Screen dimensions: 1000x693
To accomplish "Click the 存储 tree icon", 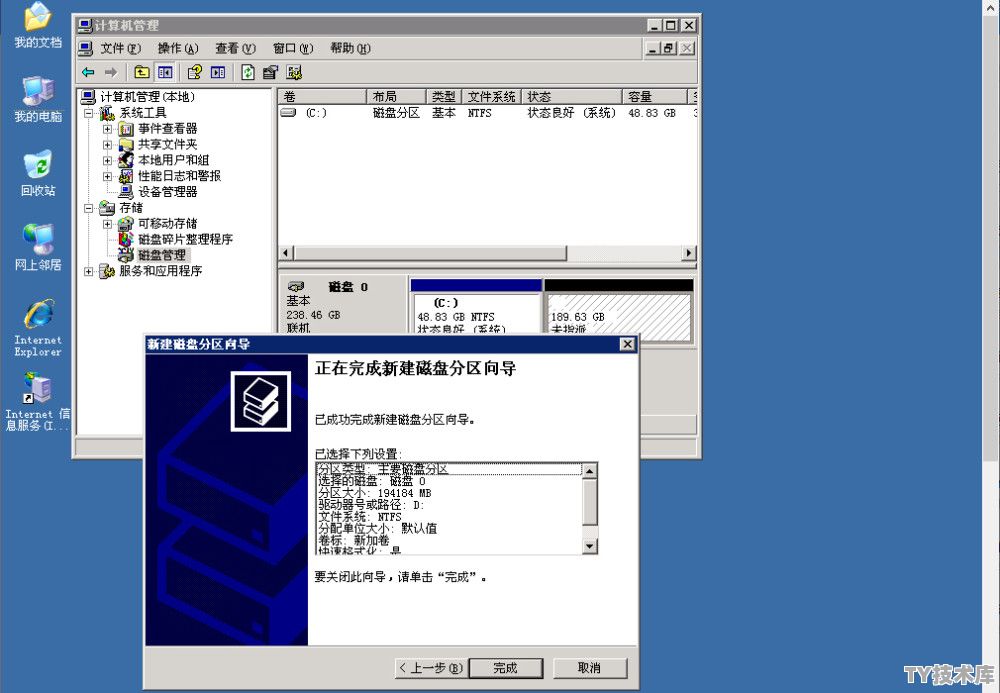I will (x=107, y=208).
